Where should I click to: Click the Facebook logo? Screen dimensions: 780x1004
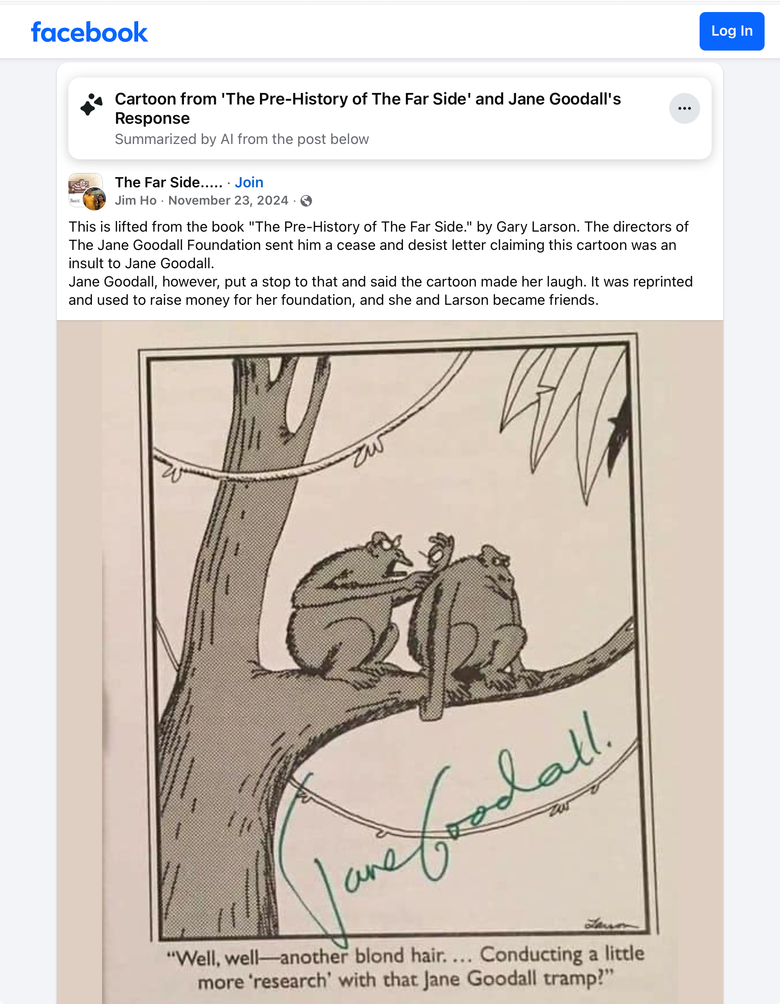coord(89,32)
